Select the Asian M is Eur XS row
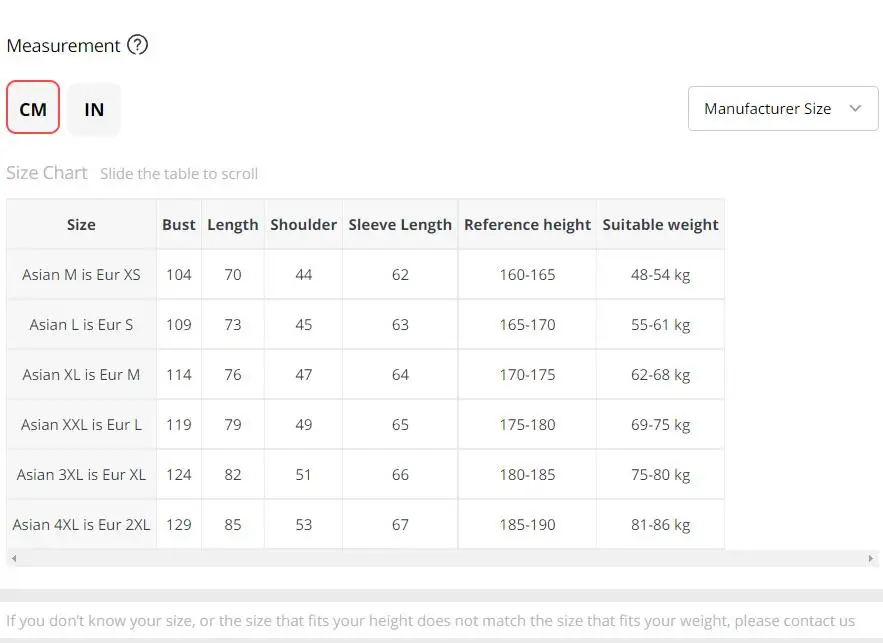Viewport: 883px width, 643px height. (x=81, y=274)
